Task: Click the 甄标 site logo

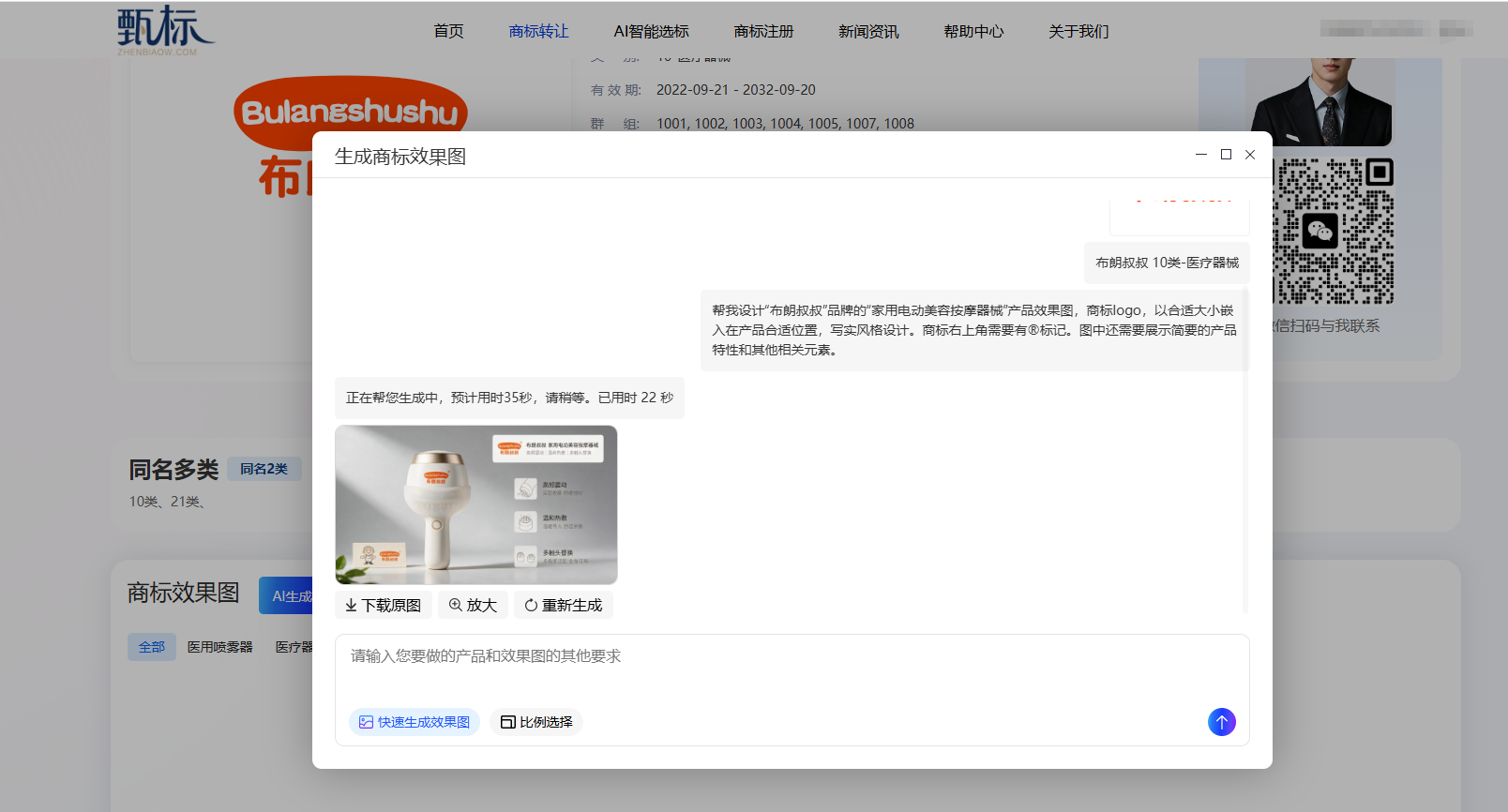Action: coord(166,30)
